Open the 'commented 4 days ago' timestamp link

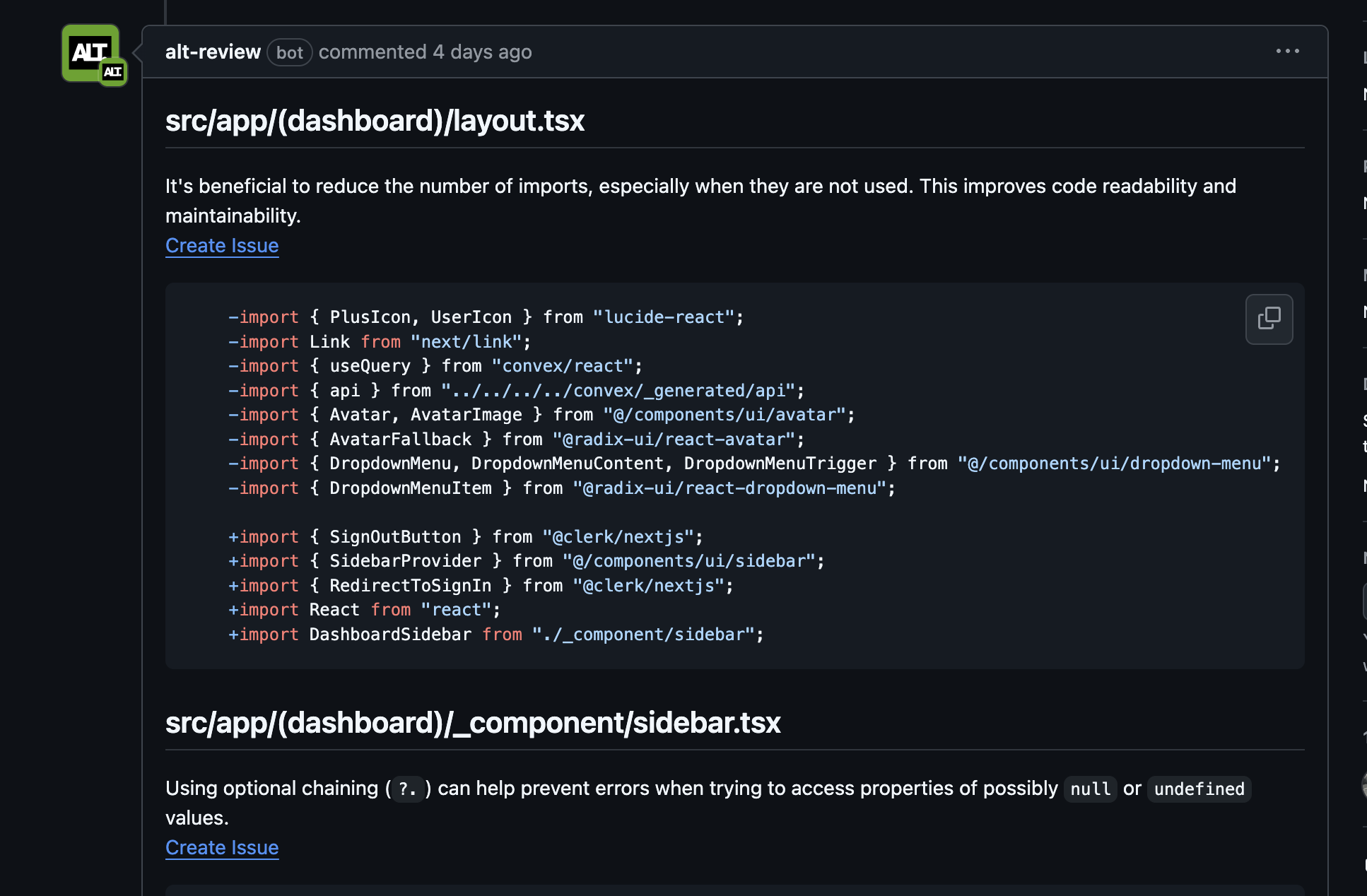482,52
